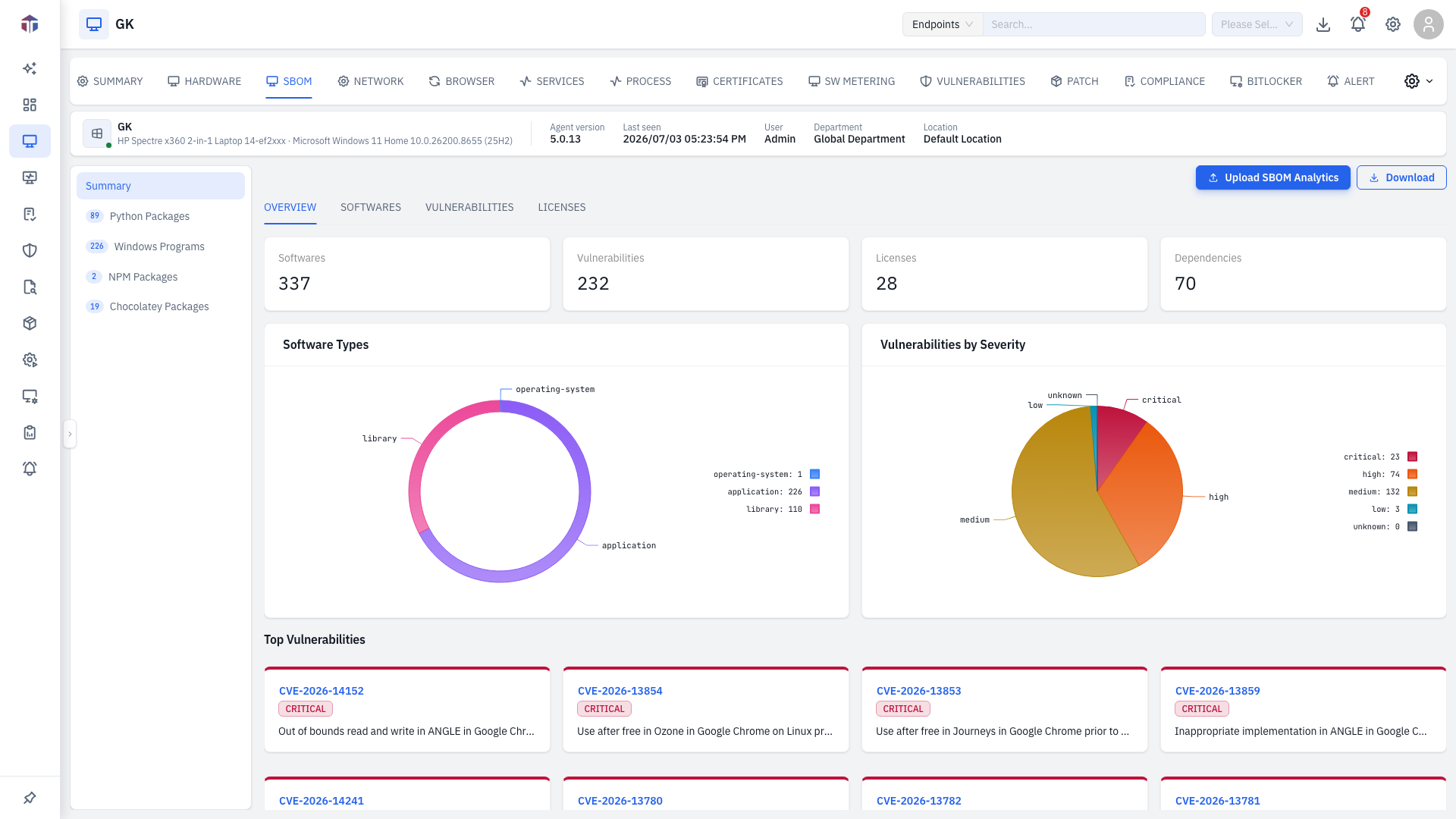Click the downloads icon in top bar
Image resolution: width=1456 pixels, height=819 pixels.
coord(1323,24)
